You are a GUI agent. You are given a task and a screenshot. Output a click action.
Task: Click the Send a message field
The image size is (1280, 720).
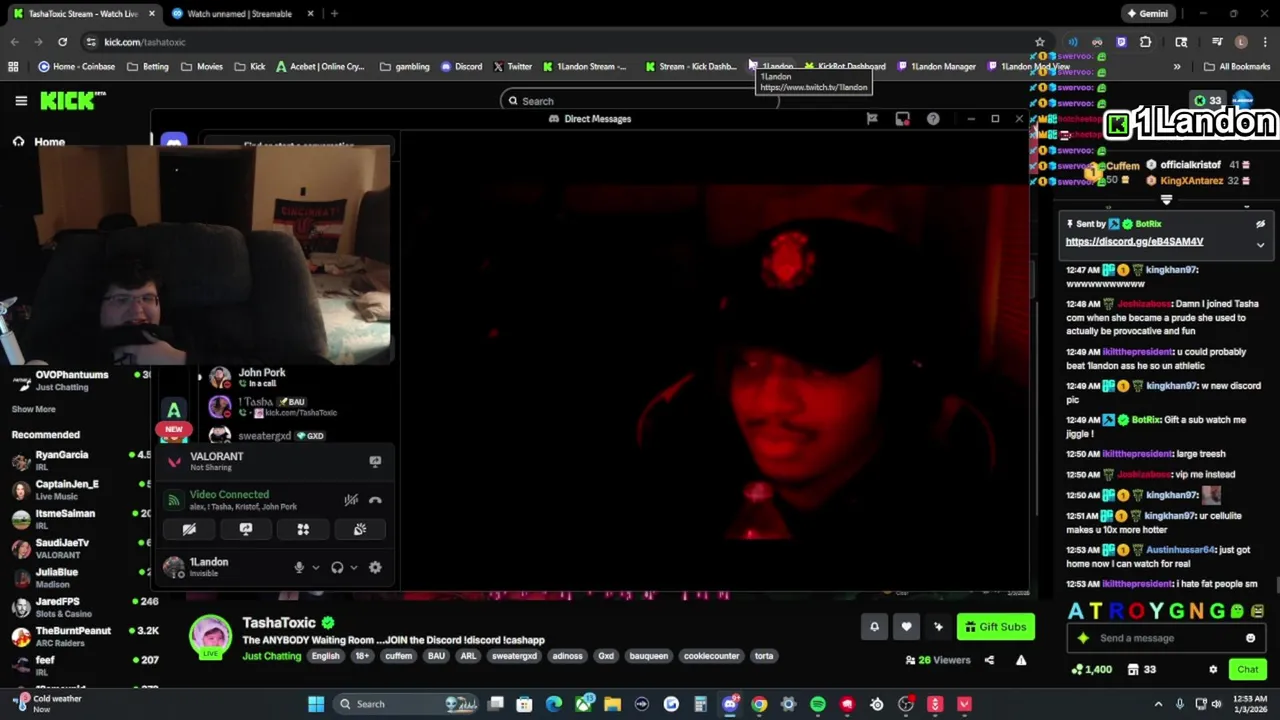click(1165, 638)
